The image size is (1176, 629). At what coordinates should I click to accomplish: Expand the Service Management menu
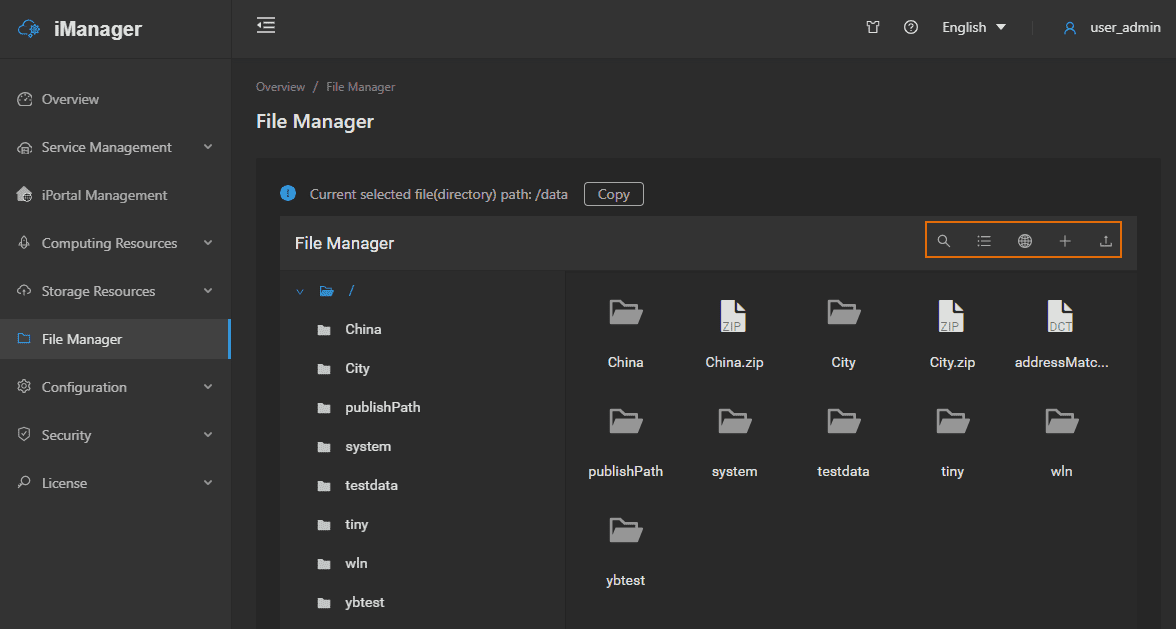point(115,147)
